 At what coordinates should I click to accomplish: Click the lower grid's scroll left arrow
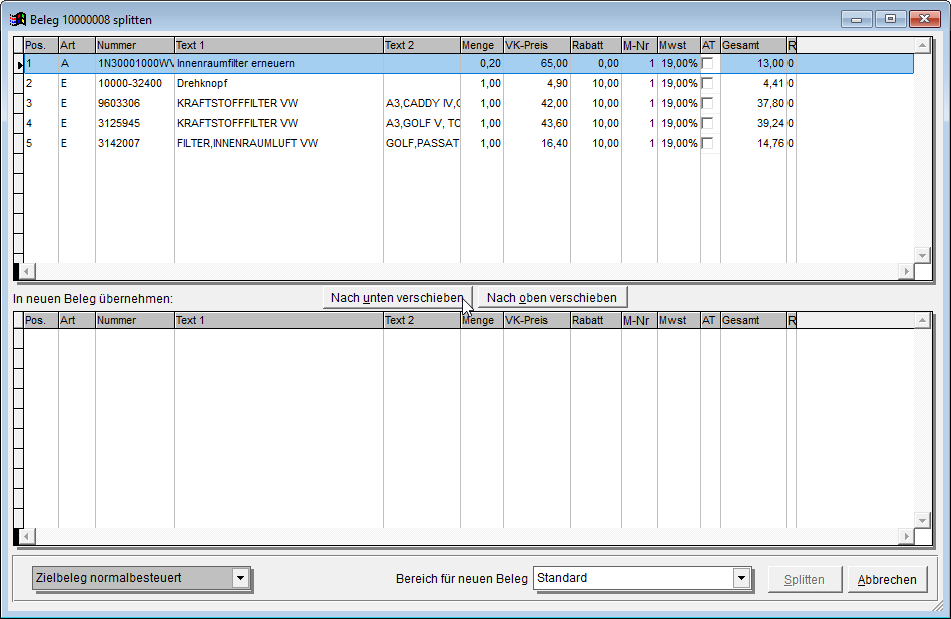(x=28, y=537)
